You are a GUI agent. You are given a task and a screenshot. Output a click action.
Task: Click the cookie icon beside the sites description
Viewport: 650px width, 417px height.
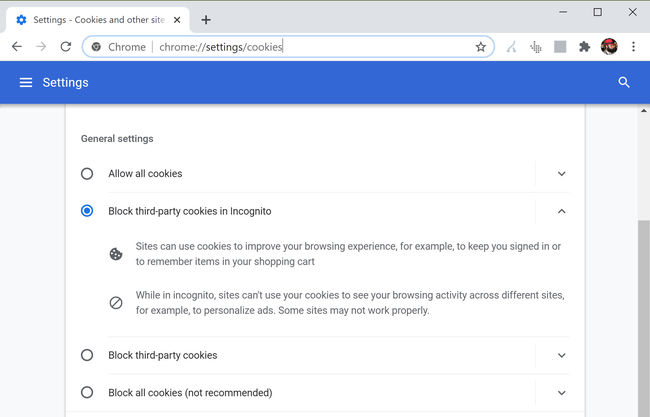click(116, 254)
